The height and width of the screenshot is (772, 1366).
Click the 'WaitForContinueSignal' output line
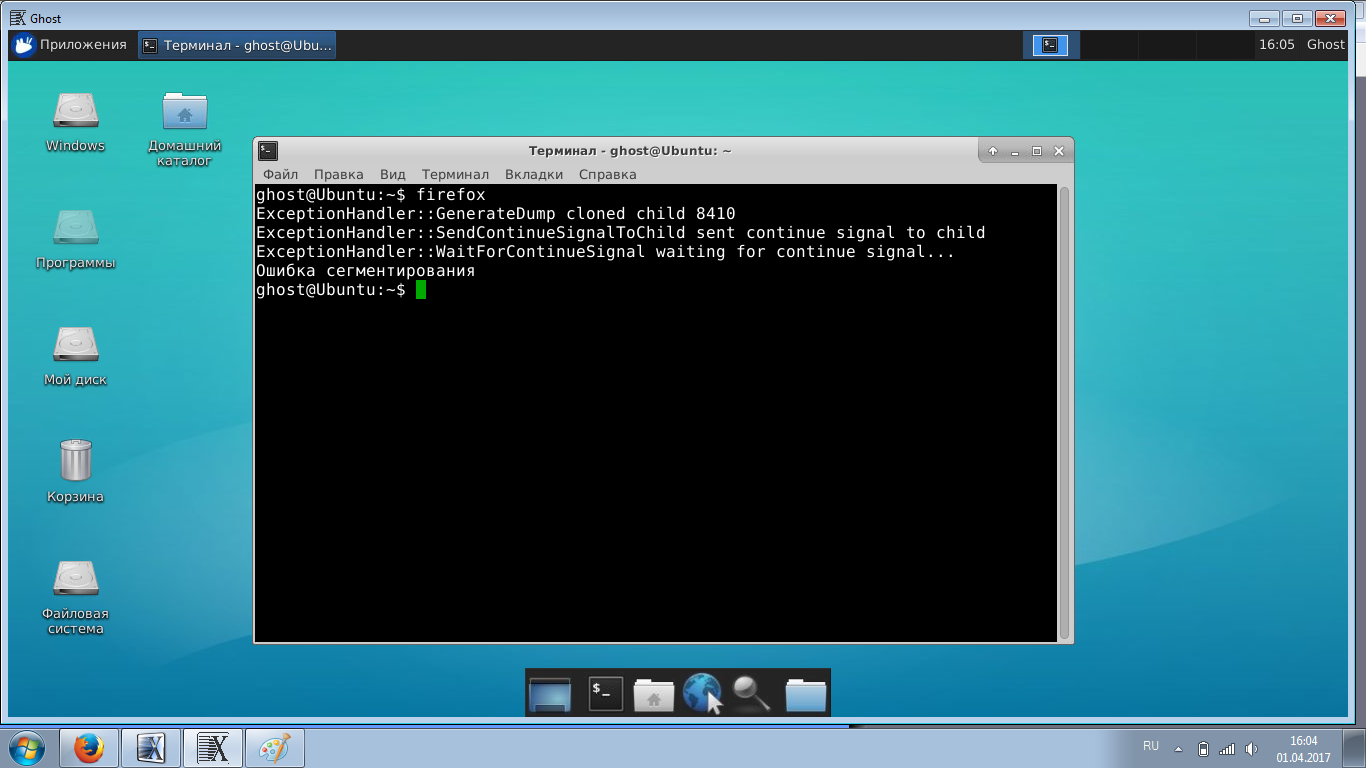(606, 251)
